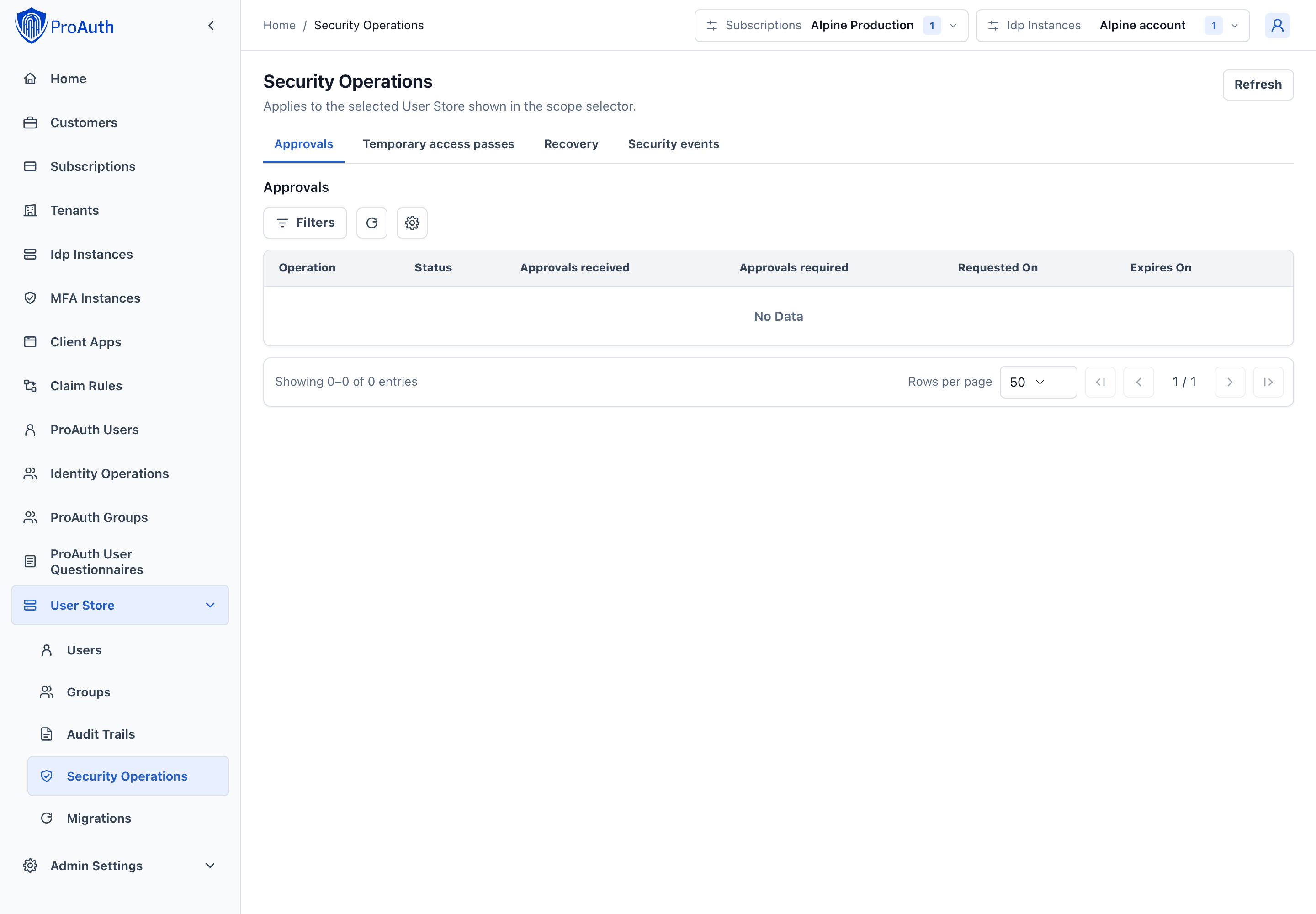This screenshot has height=914, width=1316.
Task: Click the Migrations circular arrow icon
Action: 47,818
